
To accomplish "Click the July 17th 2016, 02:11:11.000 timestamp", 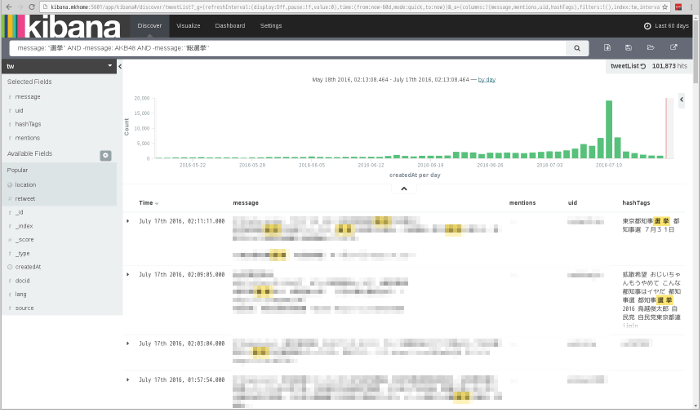I will tap(182, 221).
